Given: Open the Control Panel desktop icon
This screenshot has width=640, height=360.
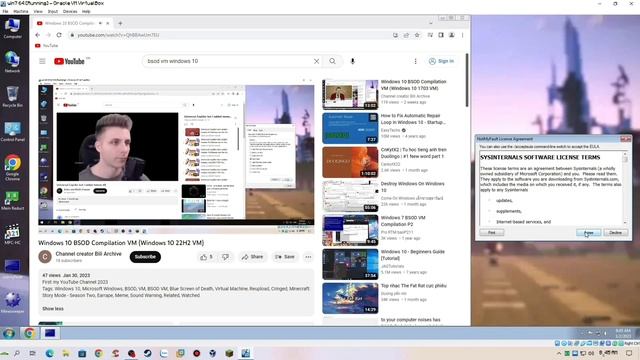Looking at the screenshot, I should 12,131.
